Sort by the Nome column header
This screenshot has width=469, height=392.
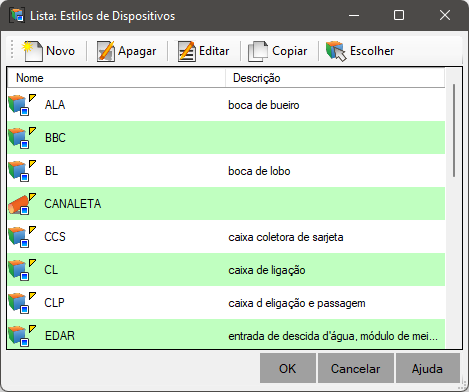[116, 78]
